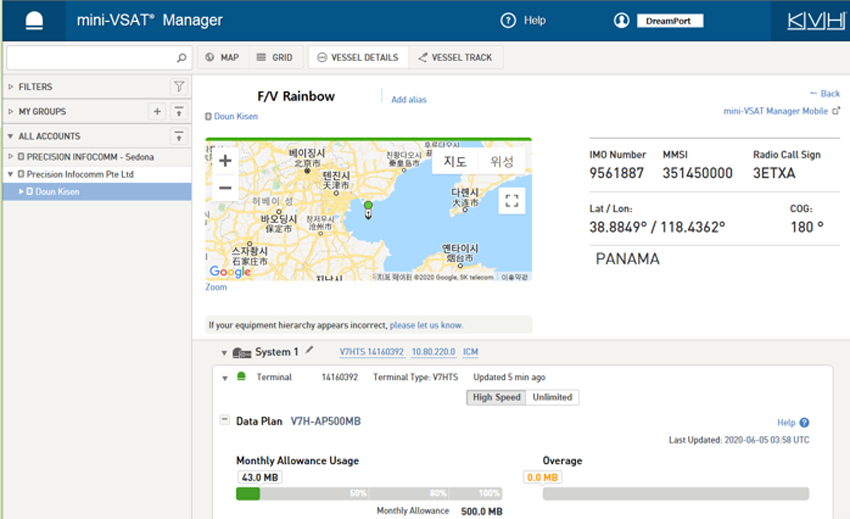Click the Monthly Allowance Usage progress bar

click(369, 494)
